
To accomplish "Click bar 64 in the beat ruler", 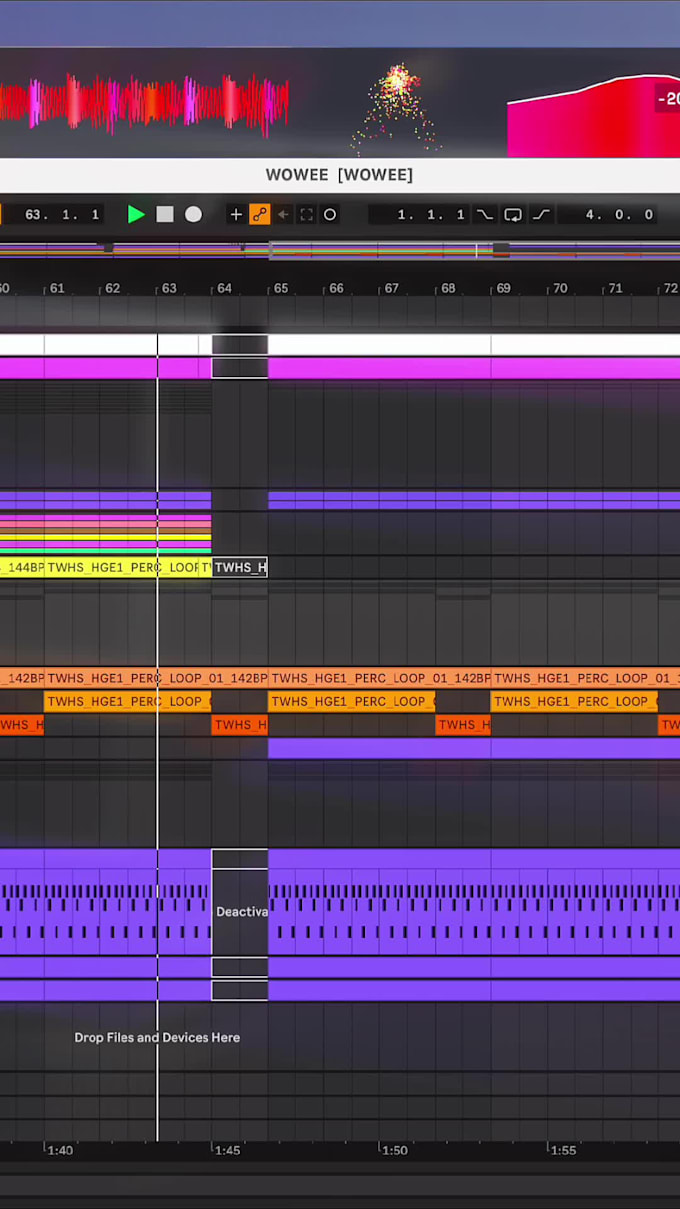I will 224,288.
